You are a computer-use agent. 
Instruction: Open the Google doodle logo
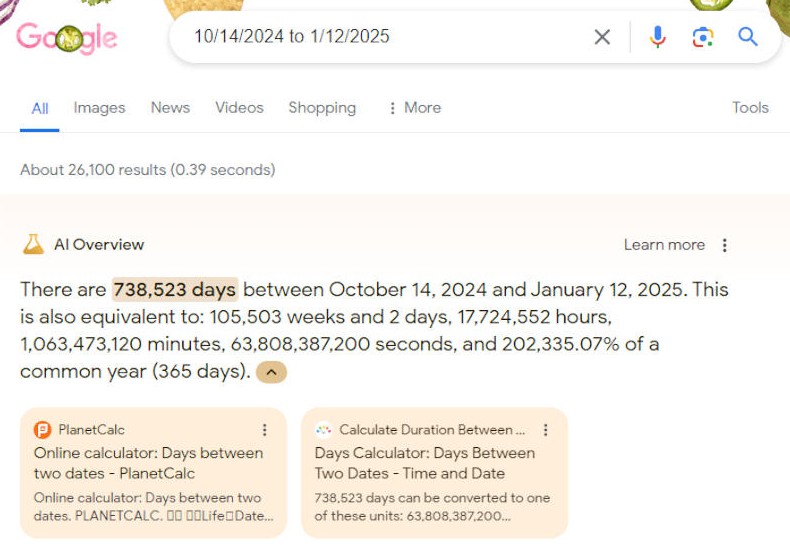pos(67,38)
